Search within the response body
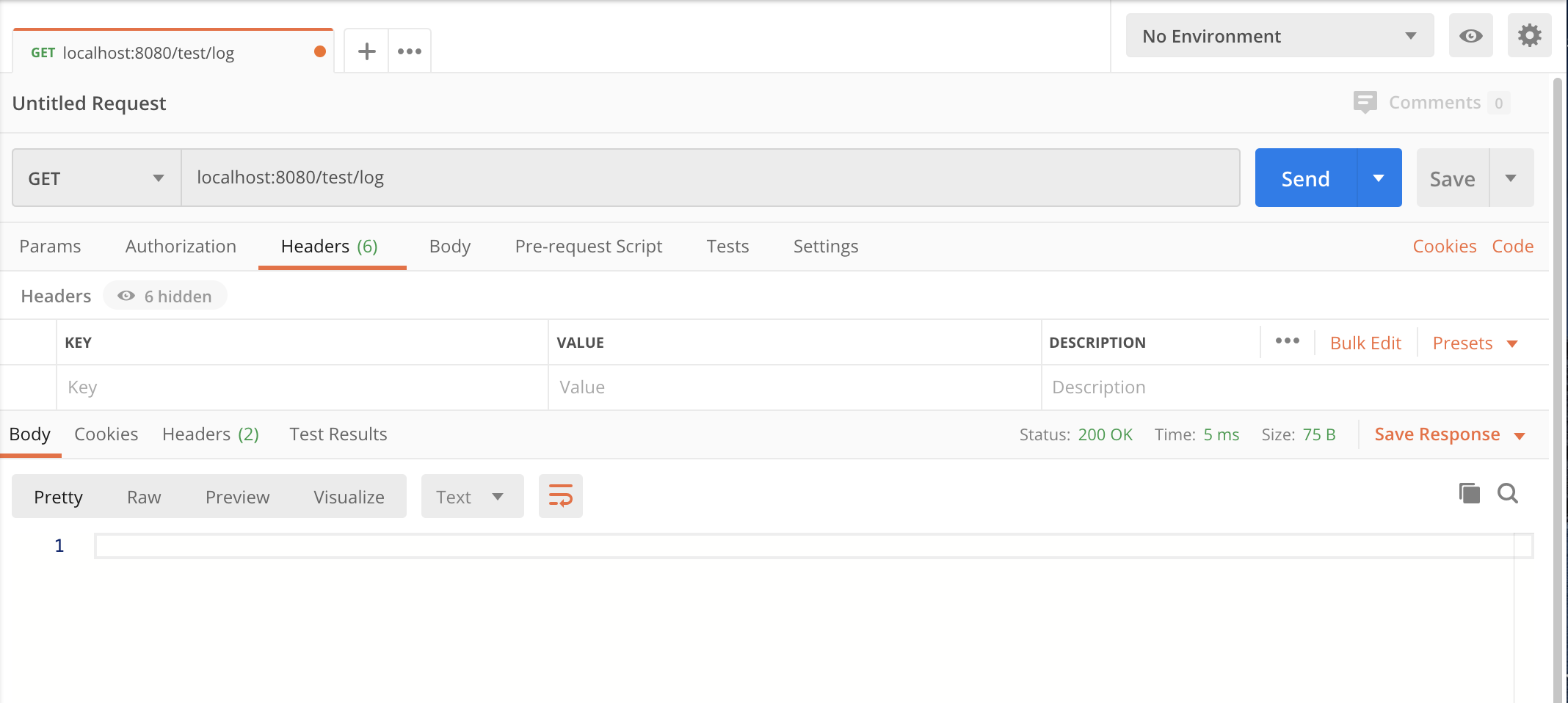 pyautogui.click(x=1508, y=493)
